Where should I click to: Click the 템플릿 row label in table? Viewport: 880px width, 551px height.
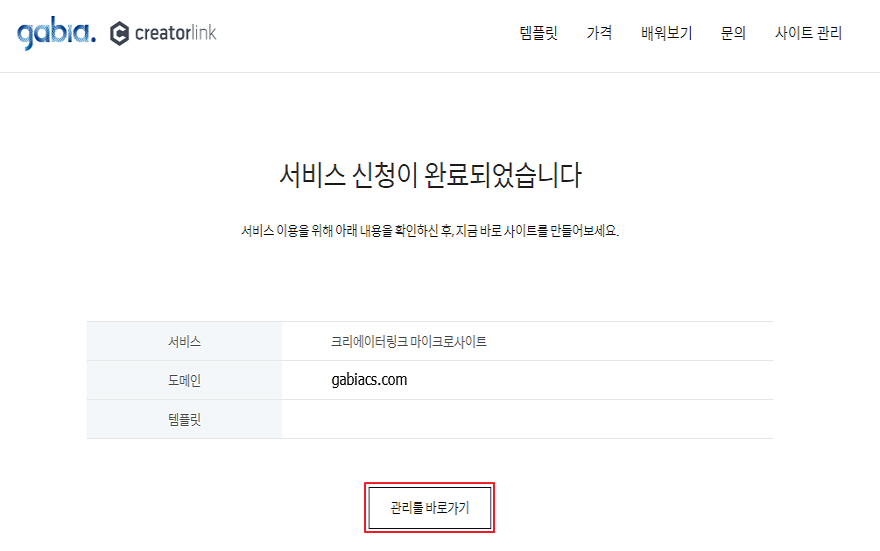point(184,420)
